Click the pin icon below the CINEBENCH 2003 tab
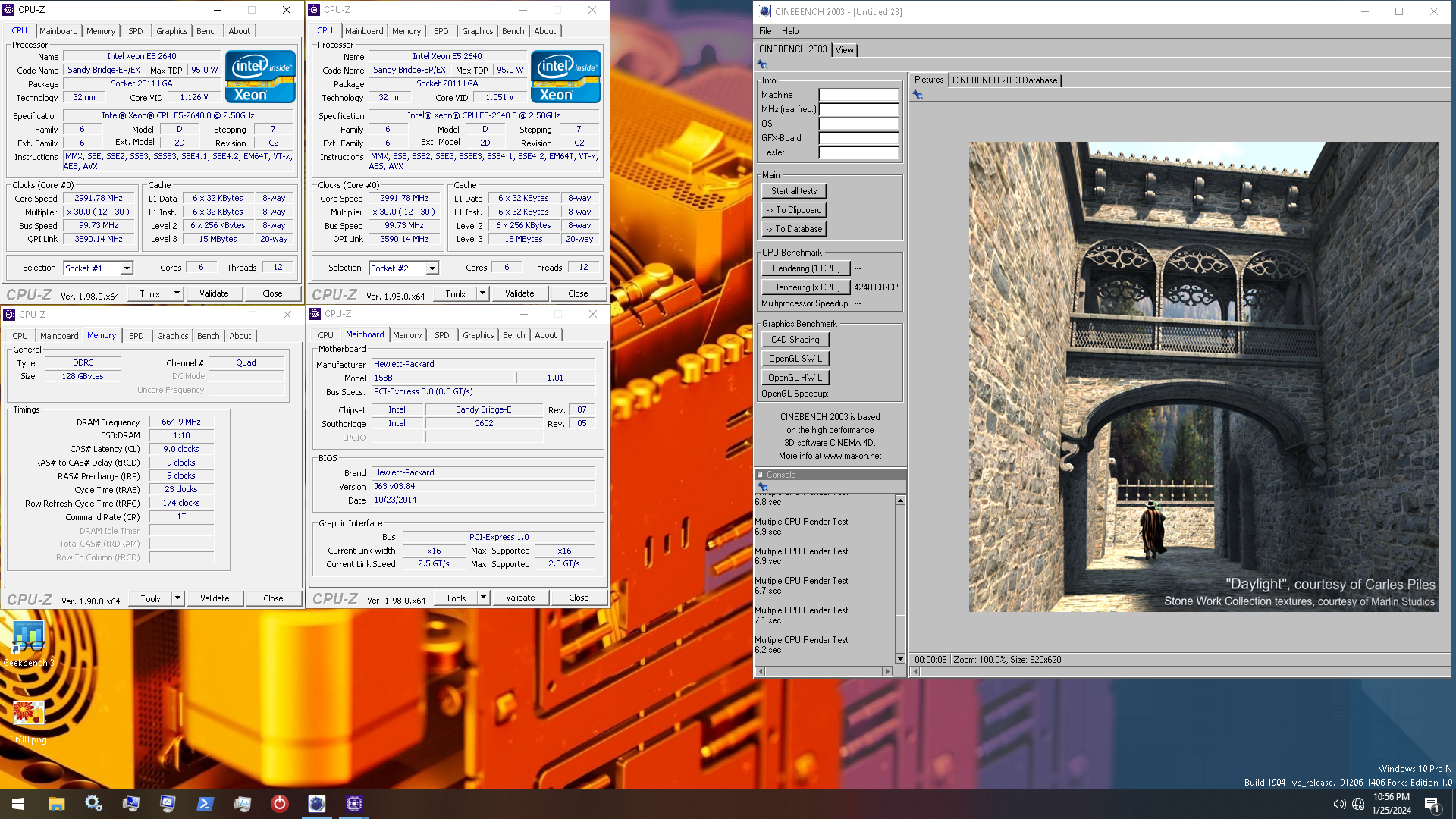 pyautogui.click(x=762, y=64)
